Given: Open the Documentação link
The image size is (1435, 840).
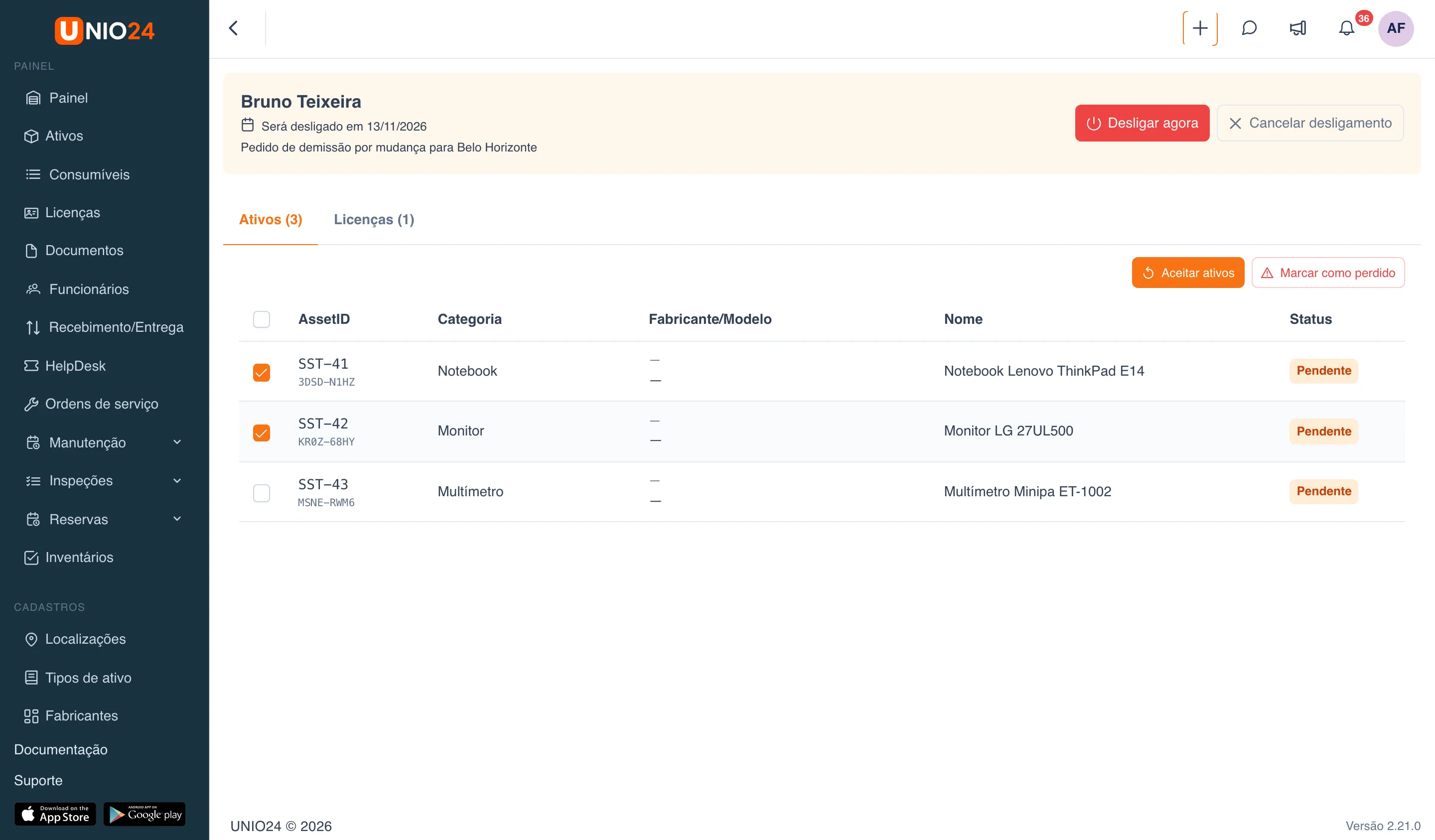Looking at the screenshot, I should [61, 749].
